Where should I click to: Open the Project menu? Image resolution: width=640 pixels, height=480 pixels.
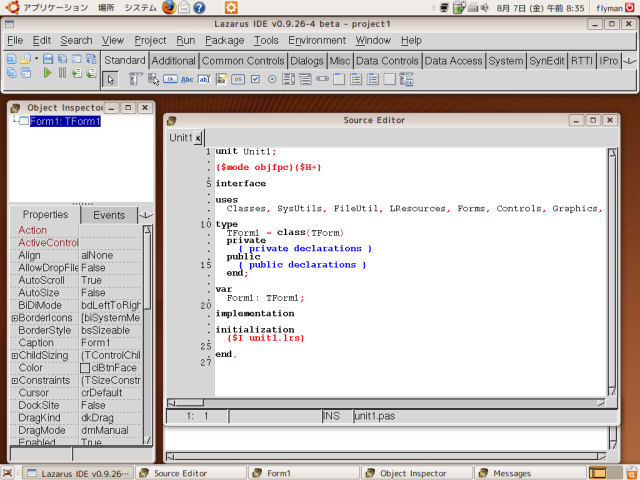(x=150, y=40)
